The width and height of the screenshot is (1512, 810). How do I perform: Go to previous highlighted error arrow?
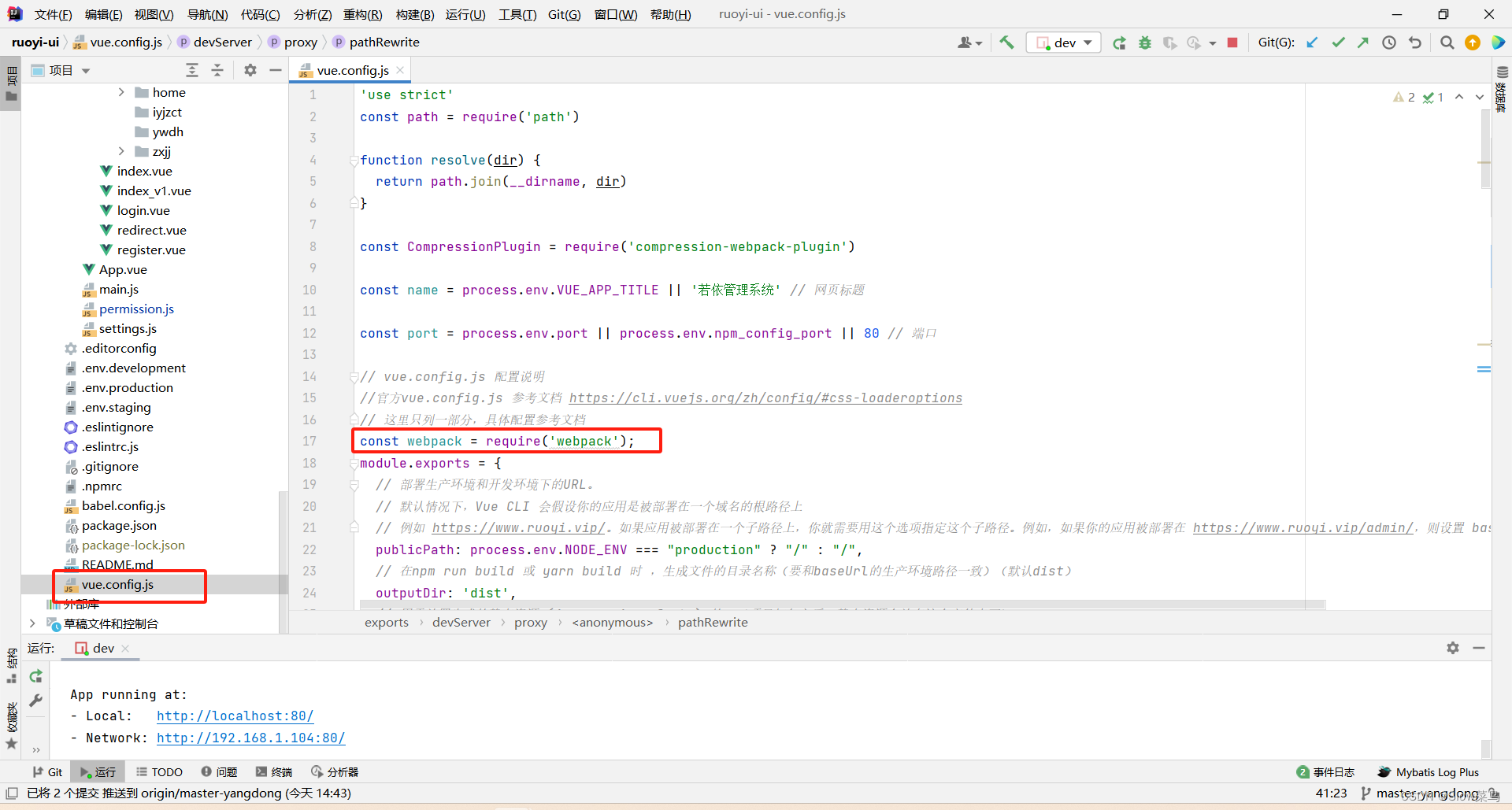(x=1459, y=97)
